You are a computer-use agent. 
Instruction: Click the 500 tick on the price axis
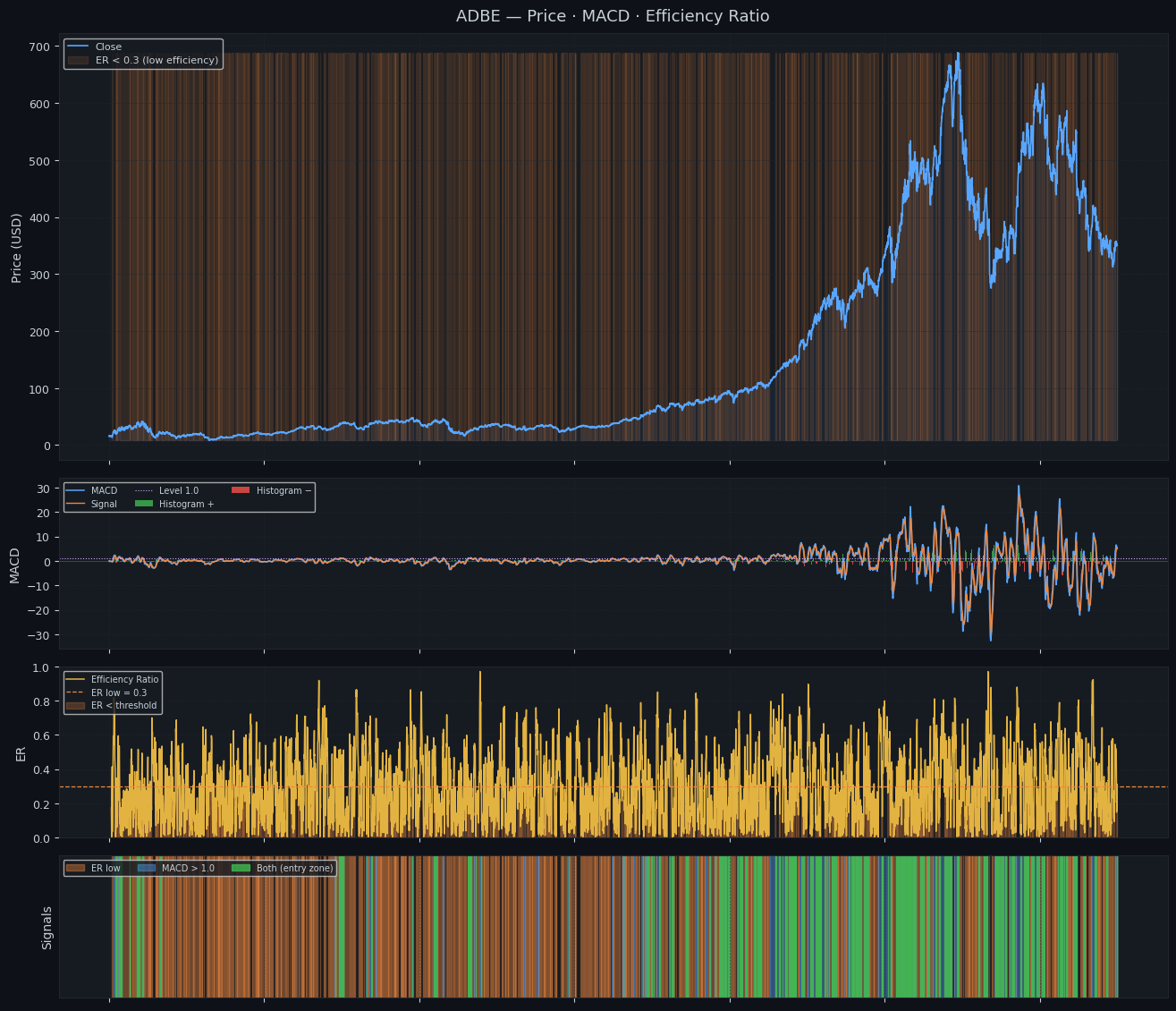click(40, 161)
